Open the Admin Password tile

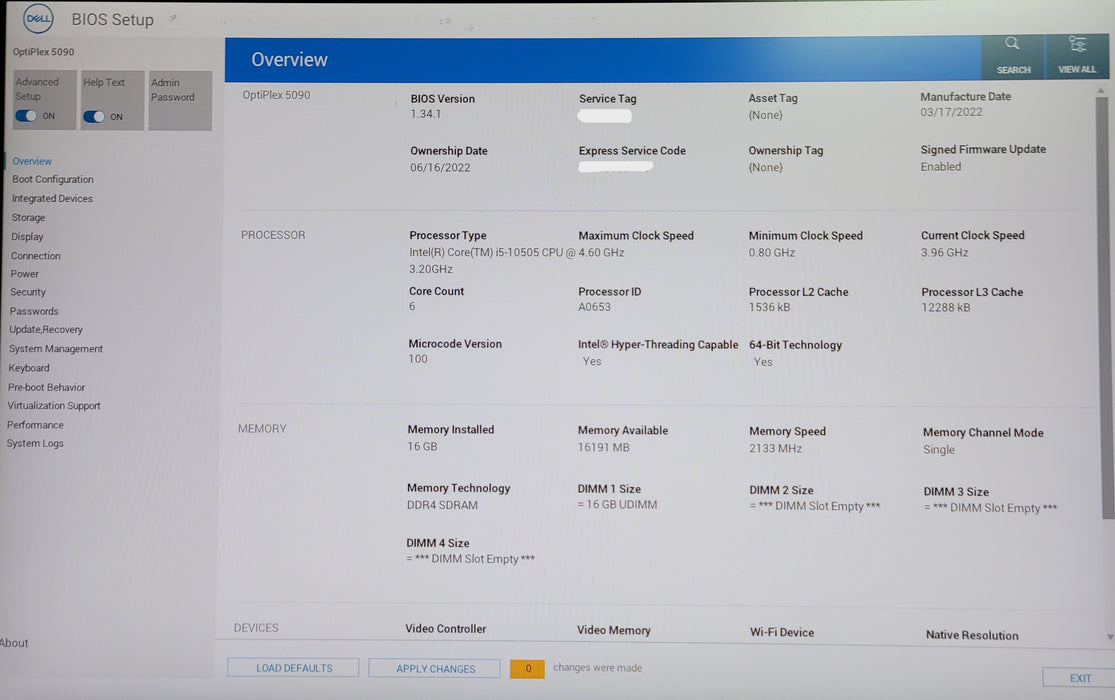(180, 100)
